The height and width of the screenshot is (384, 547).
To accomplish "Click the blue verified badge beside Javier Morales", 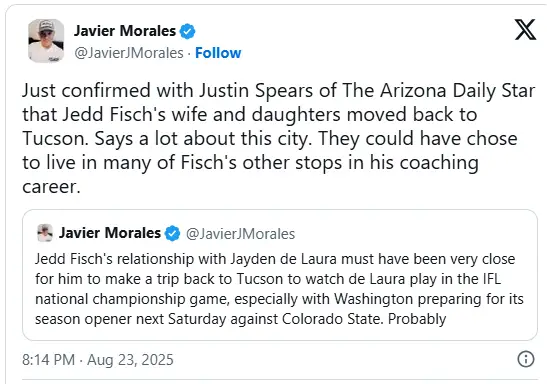I will pos(187,31).
